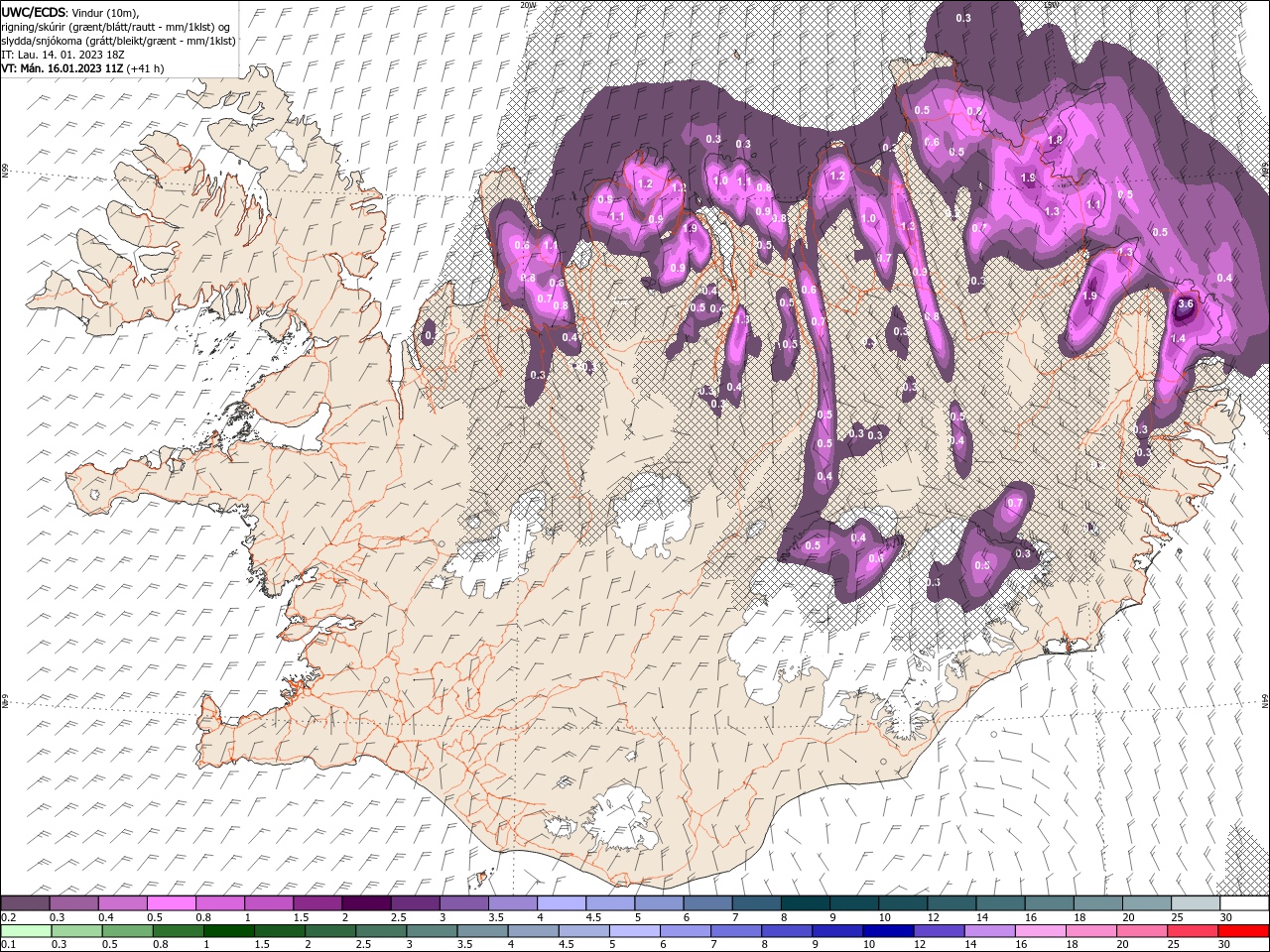Click the periwinkle 5 swatch in rain legend

(634, 930)
